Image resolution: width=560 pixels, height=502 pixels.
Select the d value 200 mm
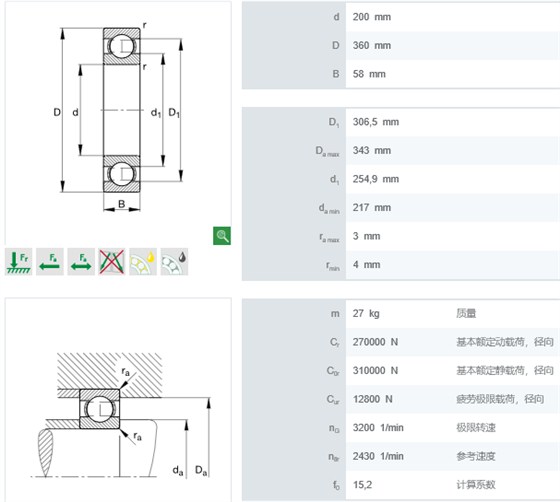coord(372,17)
